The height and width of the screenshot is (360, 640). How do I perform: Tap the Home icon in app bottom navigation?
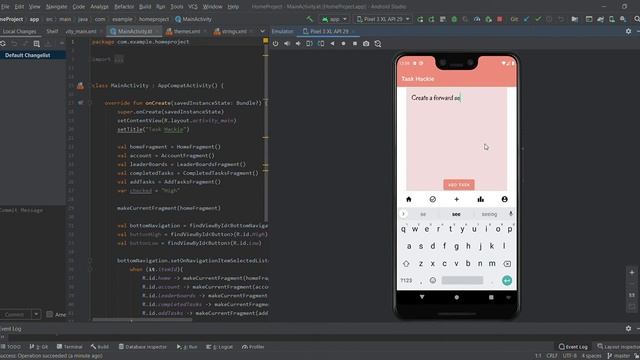click(409, 199)
